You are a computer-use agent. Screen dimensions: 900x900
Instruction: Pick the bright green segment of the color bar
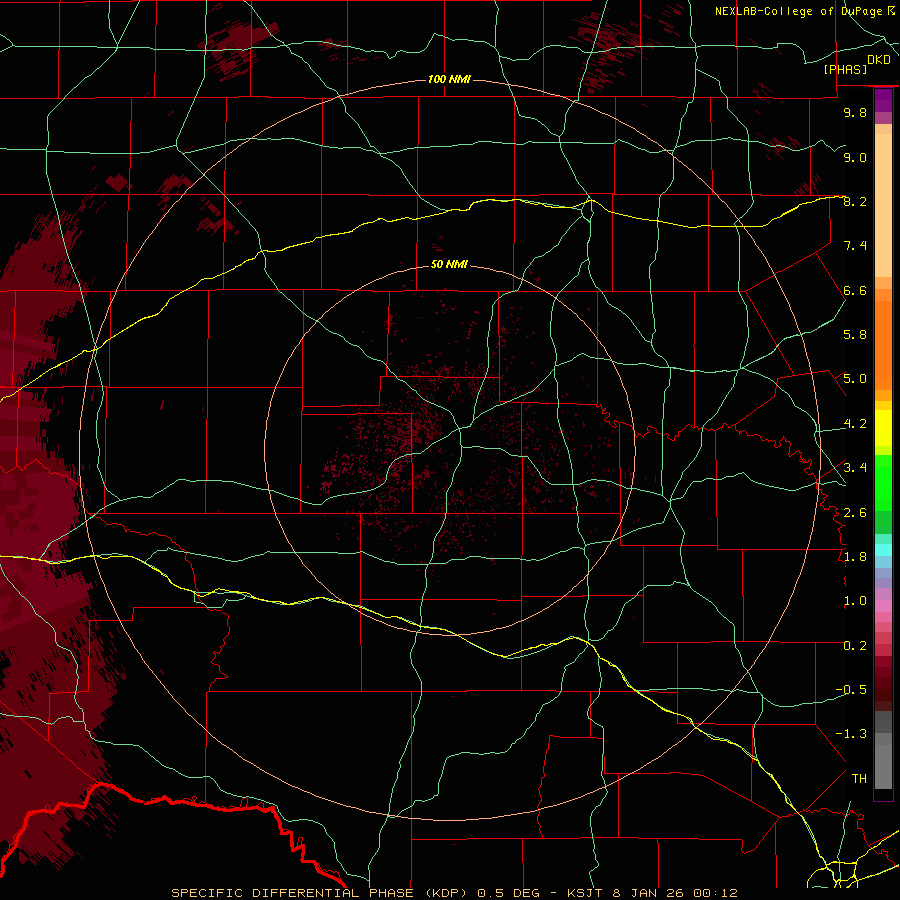[x=883, y=482]
